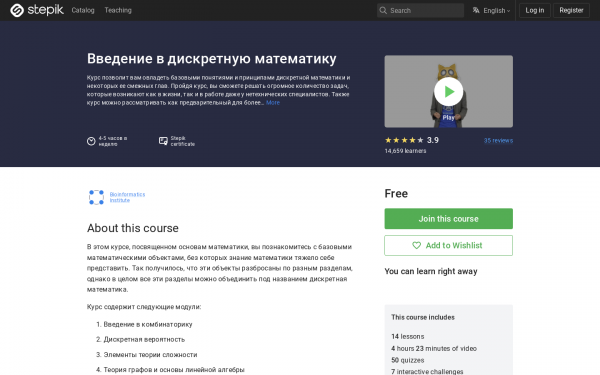Click 'You can learn right away' text
Viewport: 600px width, 375px height.
[x=431, y=271]
